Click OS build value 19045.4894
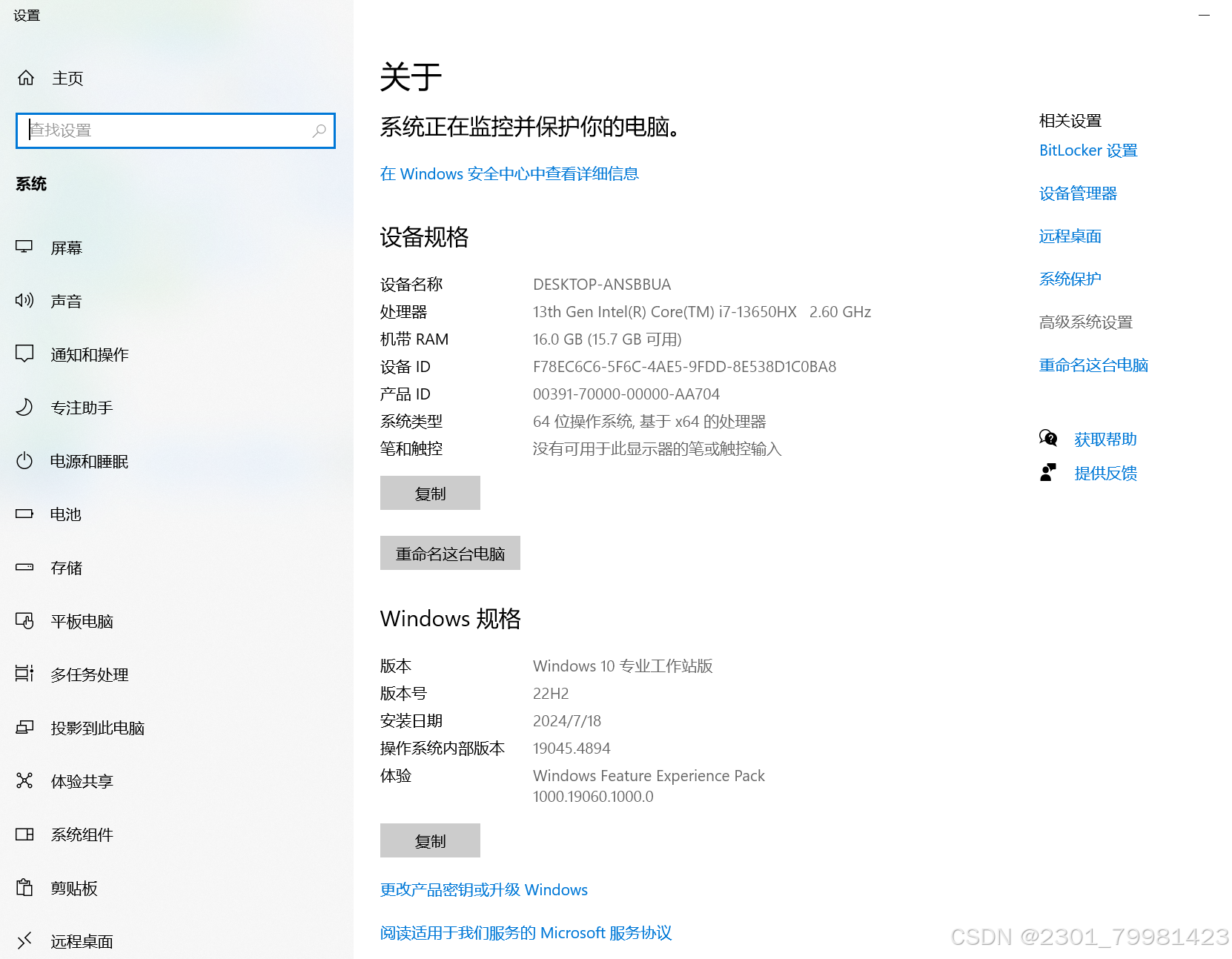This screenshot has width=1232, height=959. [x=572, y=749]
